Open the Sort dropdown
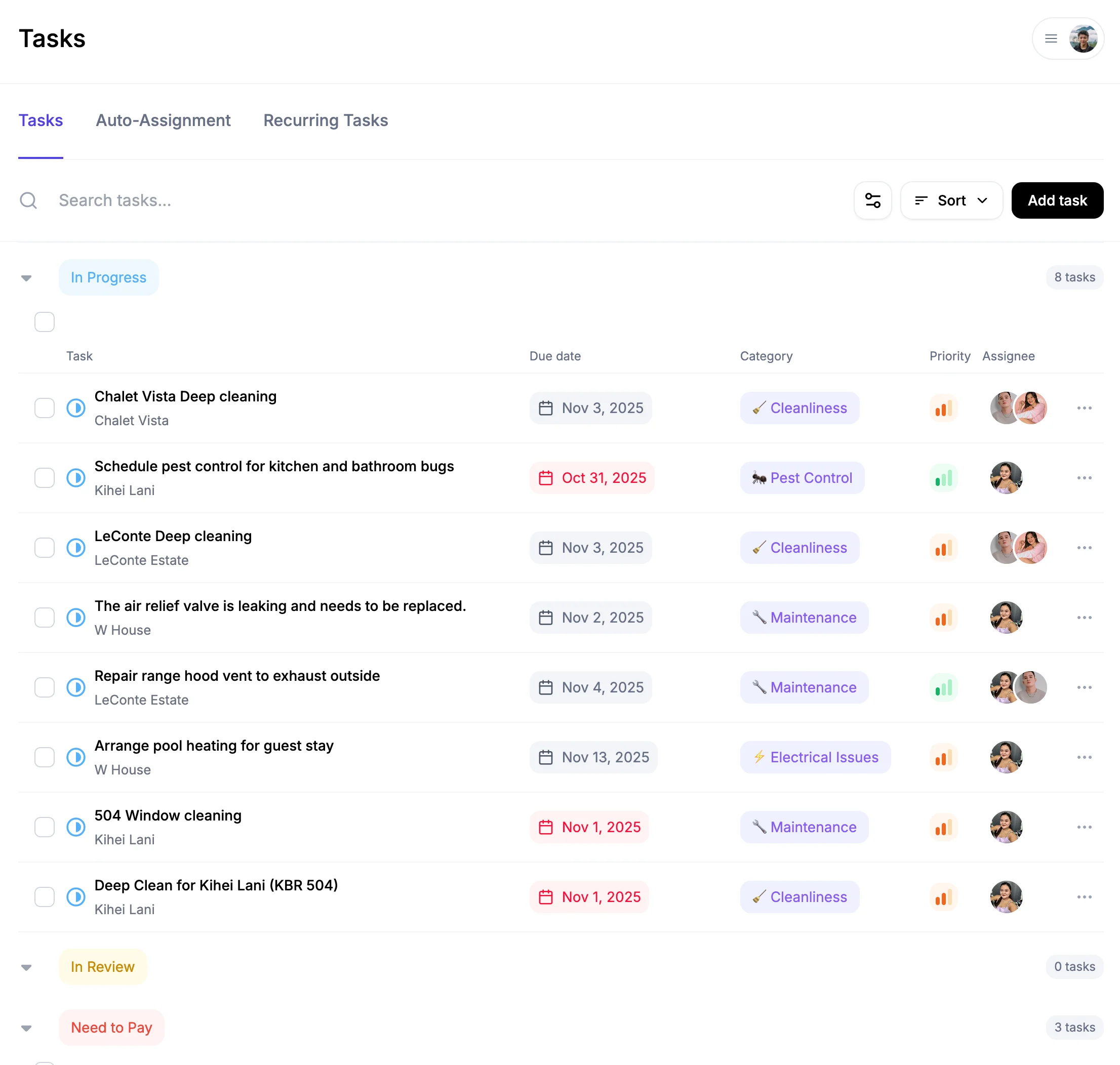 coord(951,200)
